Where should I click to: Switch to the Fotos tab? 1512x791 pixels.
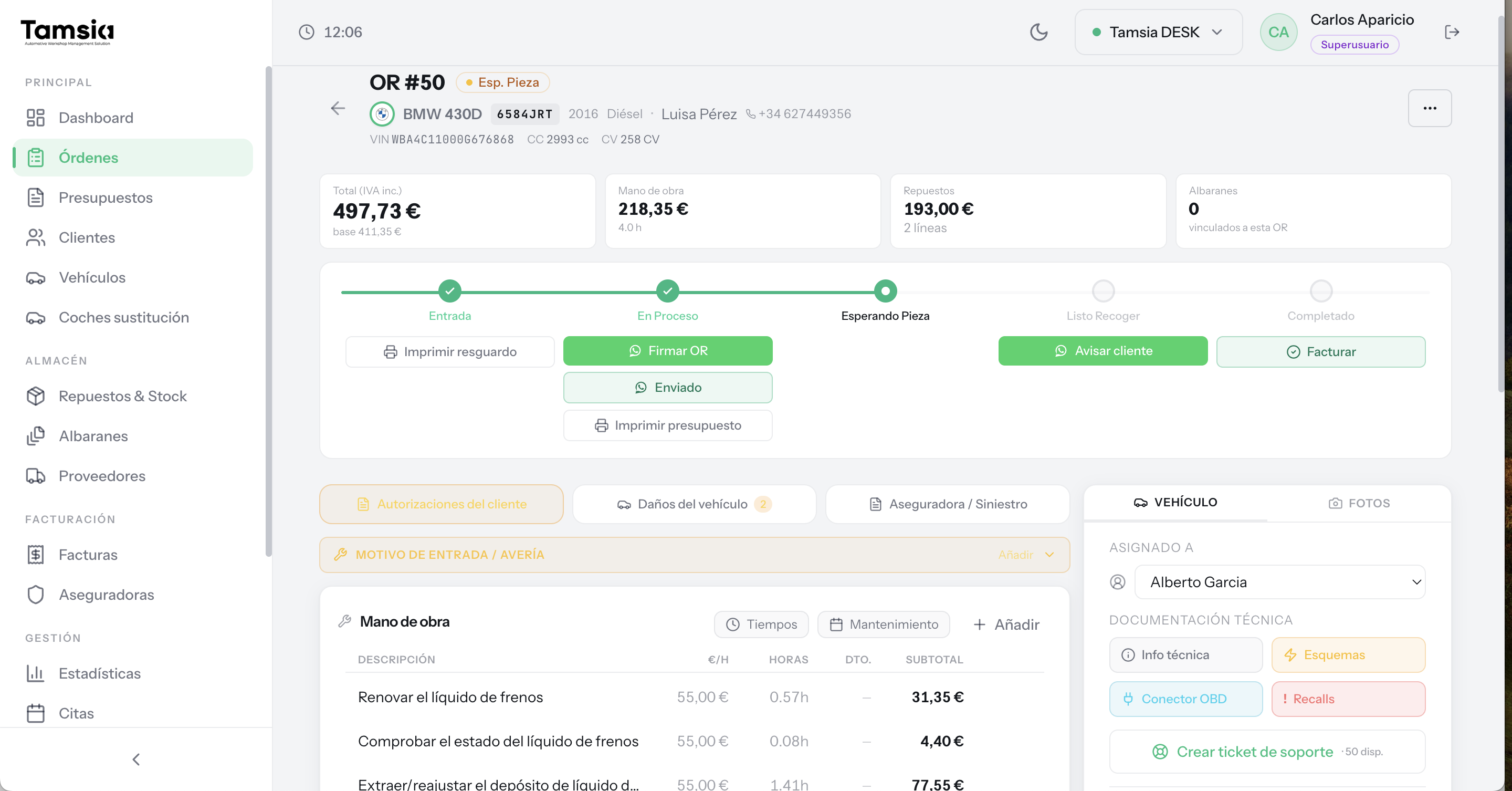coord(1359,503)
